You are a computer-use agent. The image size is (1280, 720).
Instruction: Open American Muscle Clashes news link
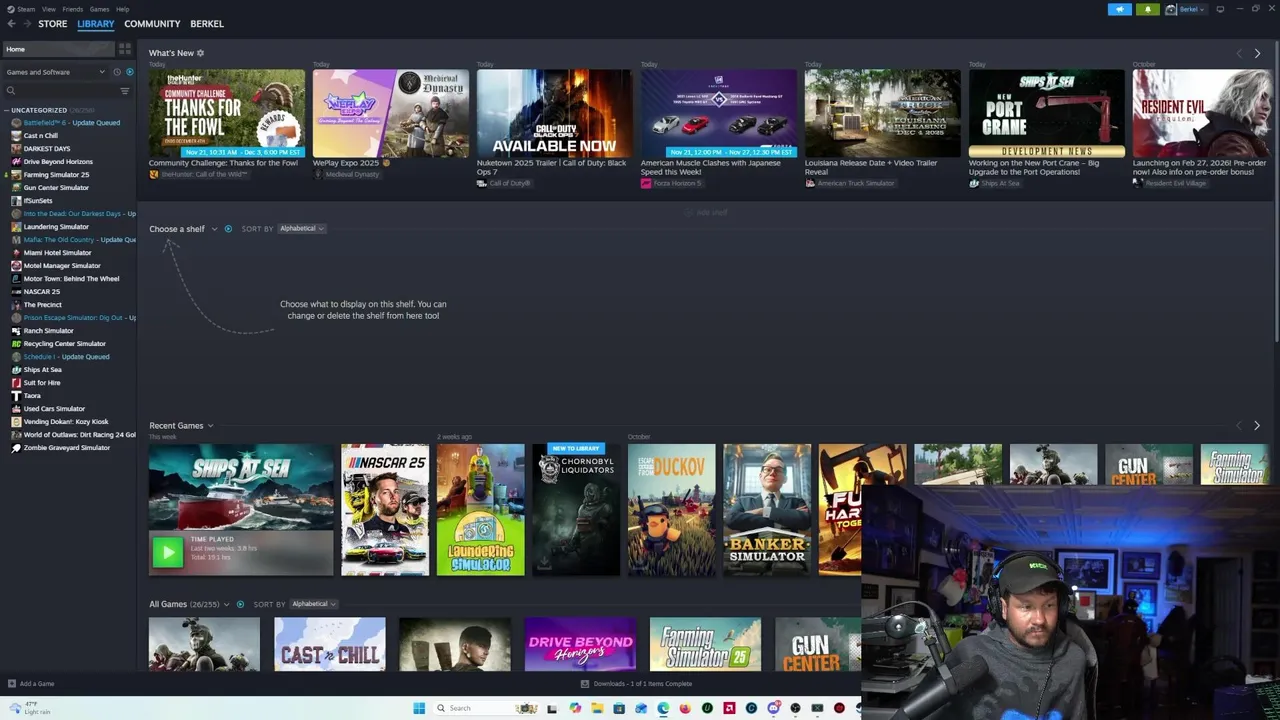(710, 167)
